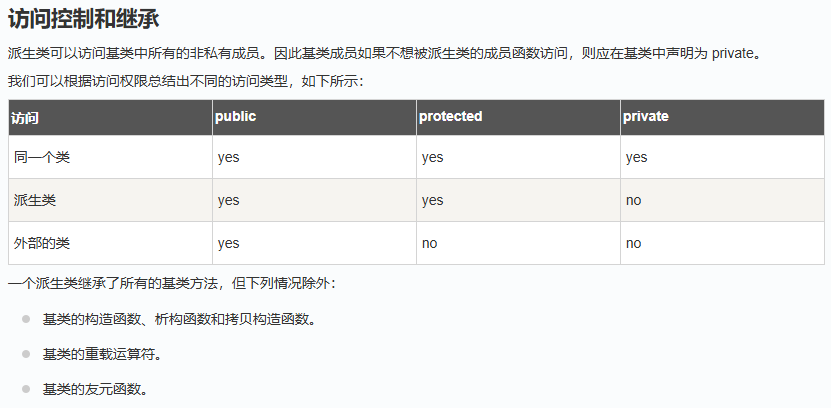The image size is (831, 408).
Task: Click the 访问控制和继承 heading
Action: point(83,20)
